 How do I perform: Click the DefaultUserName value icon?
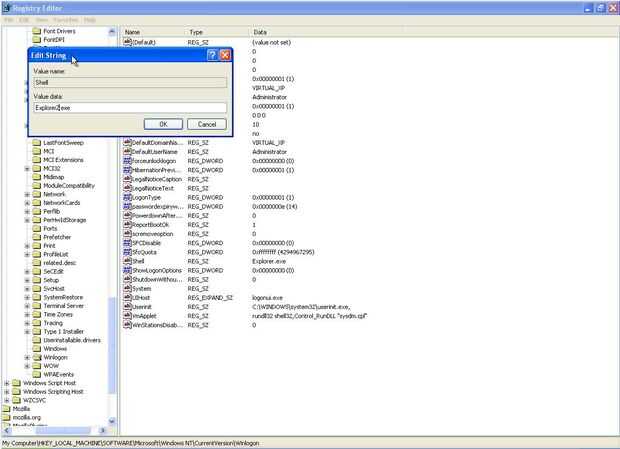coord(127,151)
